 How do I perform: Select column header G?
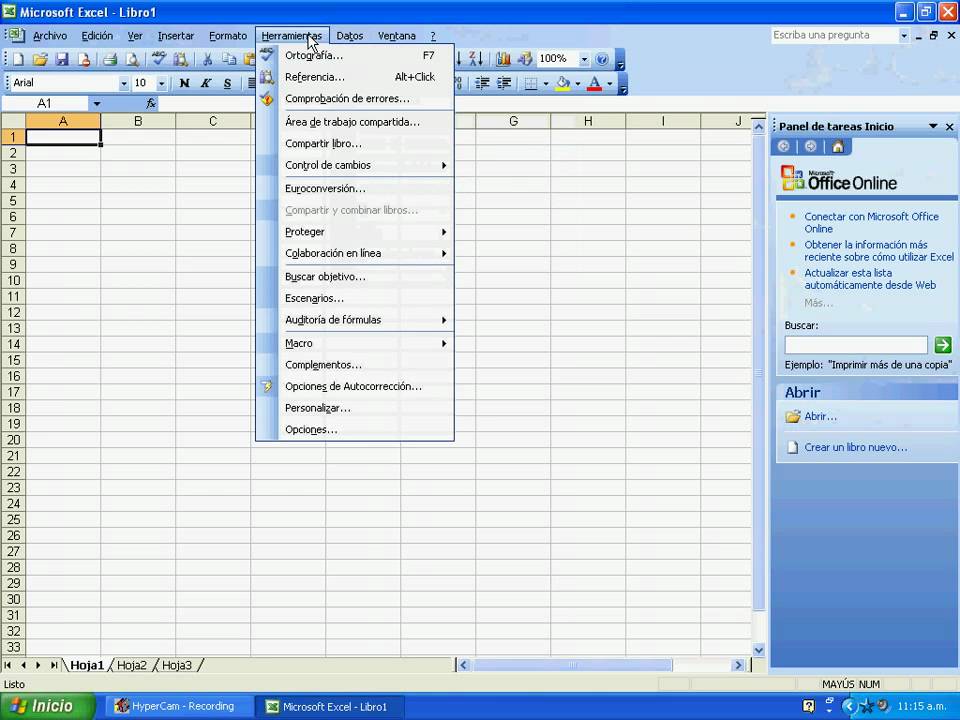(x=513, y=121)
